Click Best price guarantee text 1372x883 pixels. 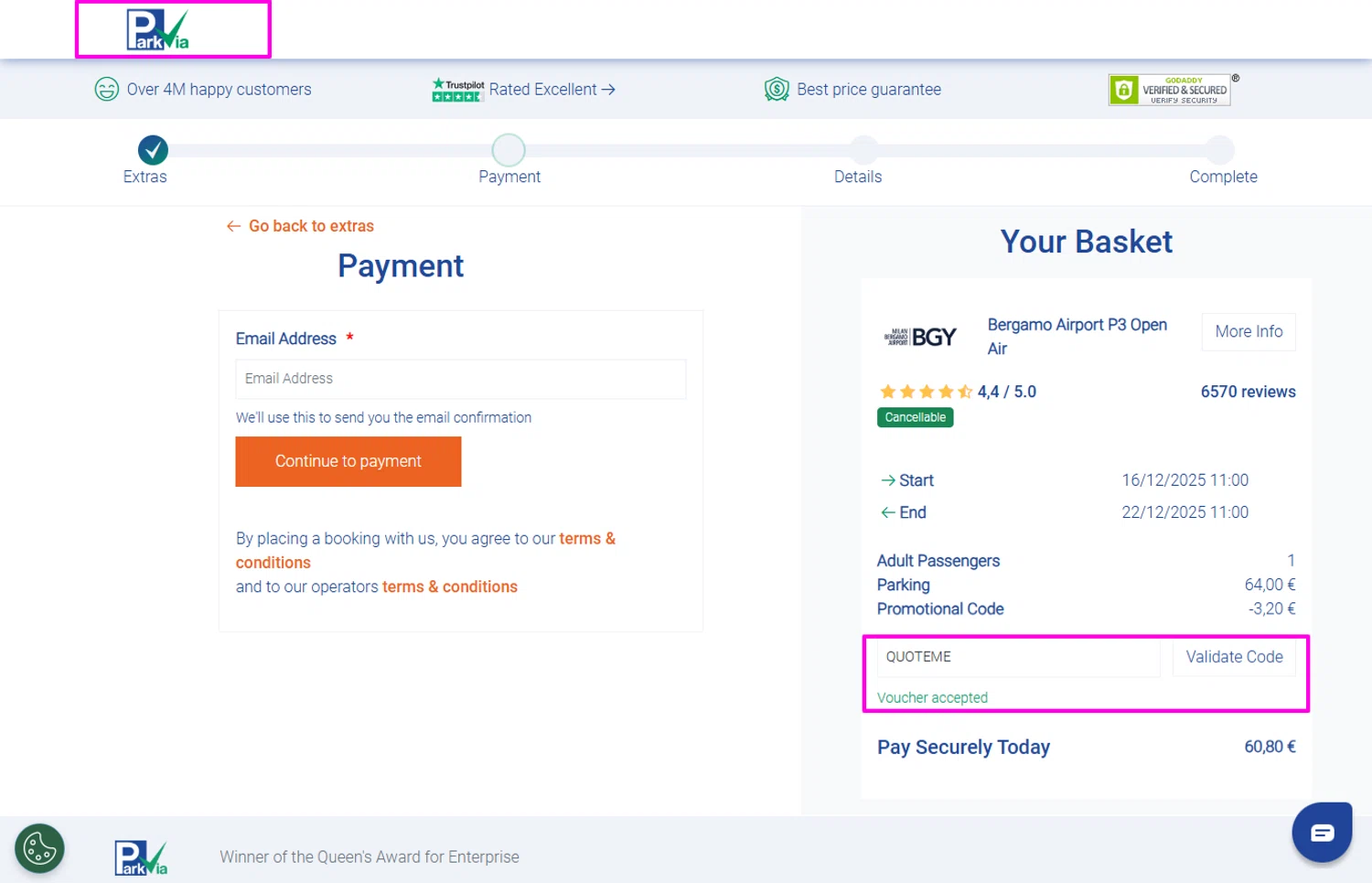coord(868,90)
